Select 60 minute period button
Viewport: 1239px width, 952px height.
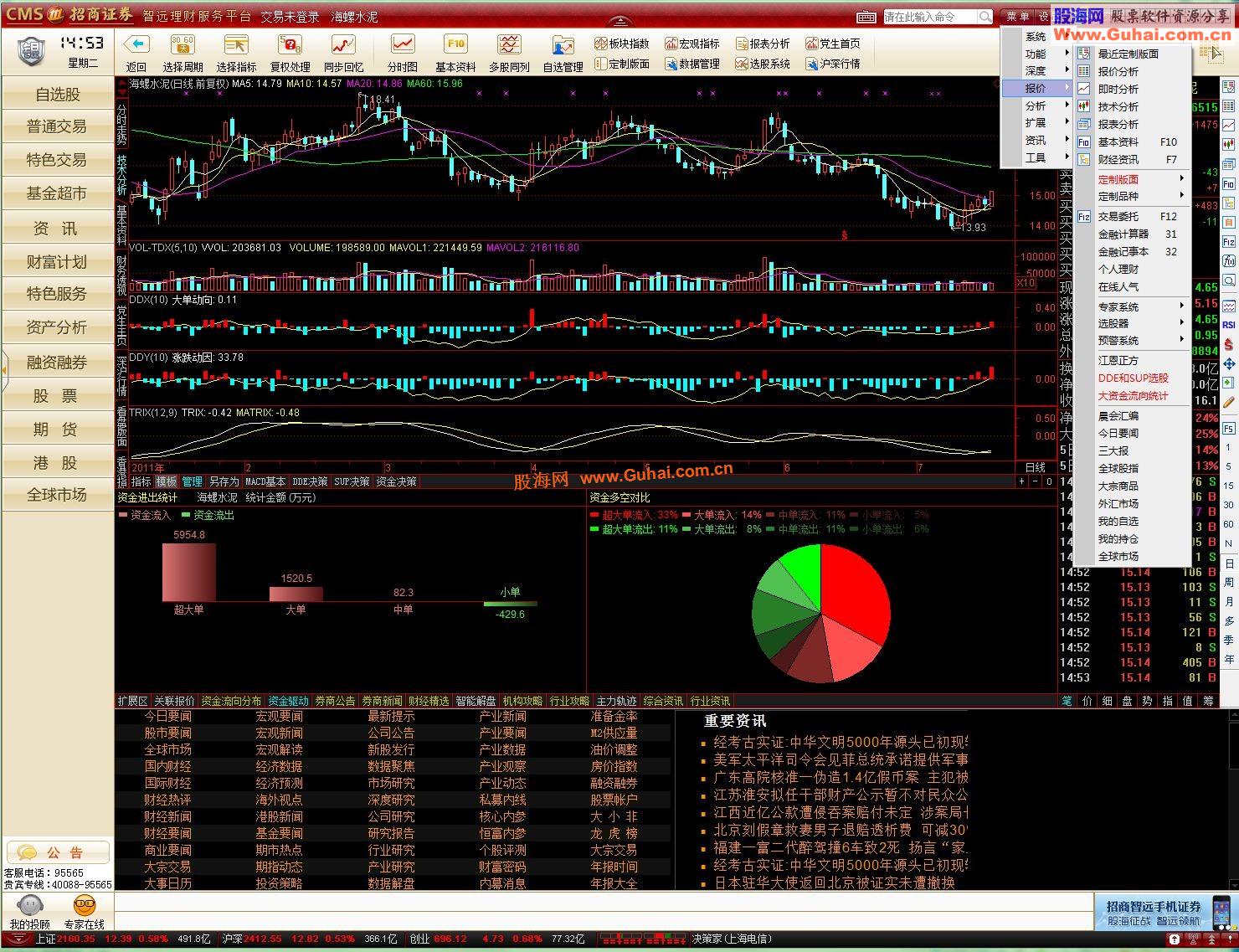(1229, 524)
